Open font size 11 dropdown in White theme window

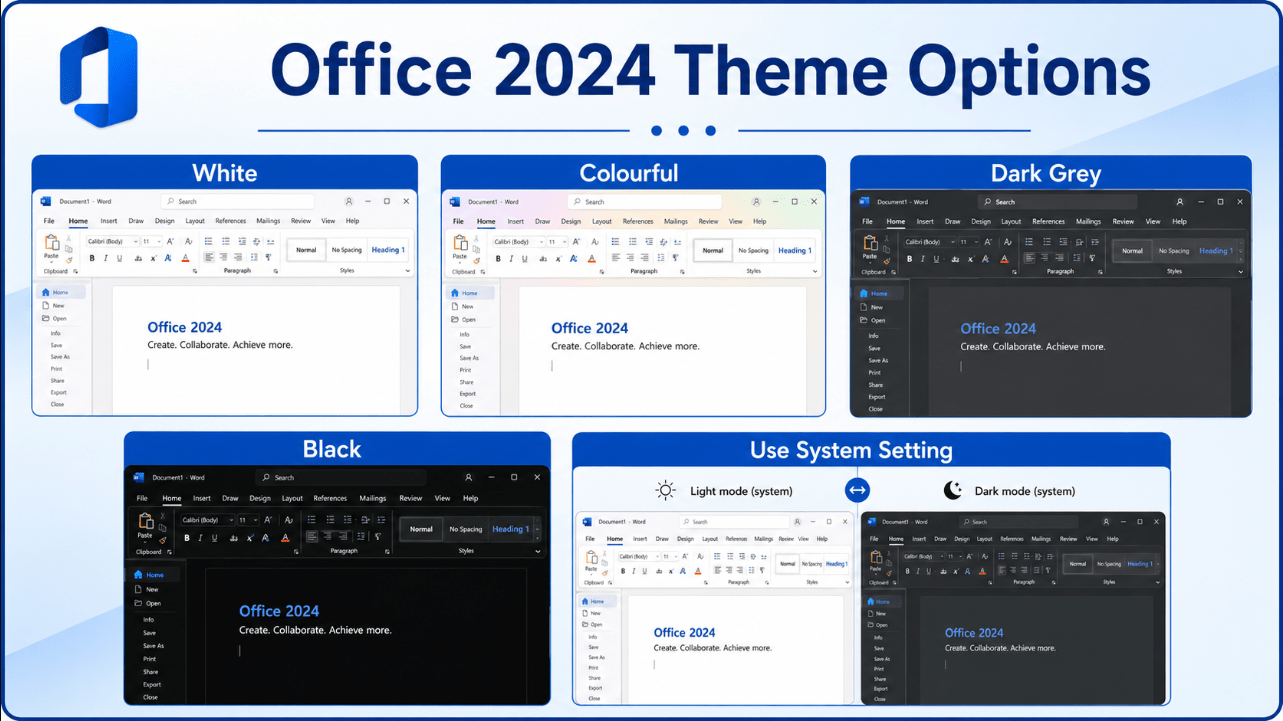pyautogui.click(x=152, y=241)
